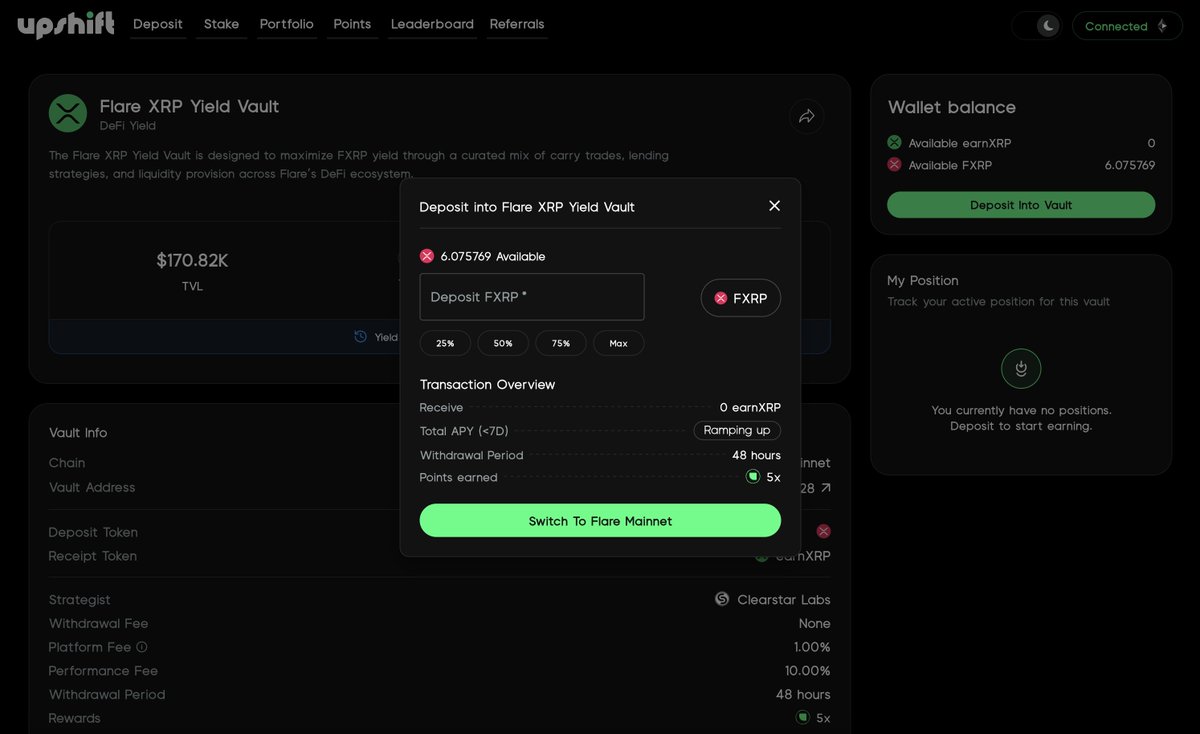Switch to the Leaderboard tab

tap(432, 24)
